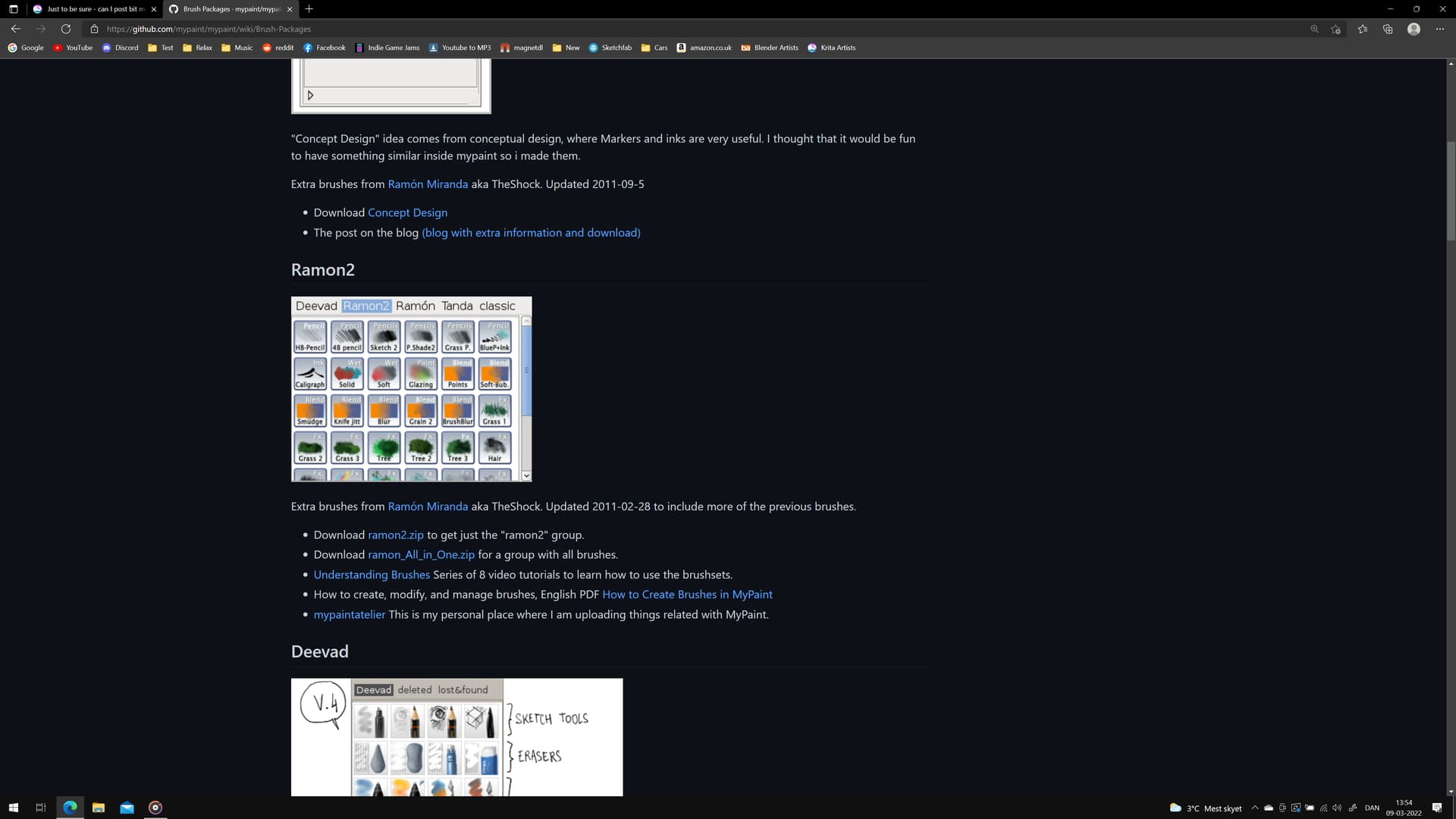
Task: Click the Ramon2 brush palette screenshot
Action: point(411,389)
